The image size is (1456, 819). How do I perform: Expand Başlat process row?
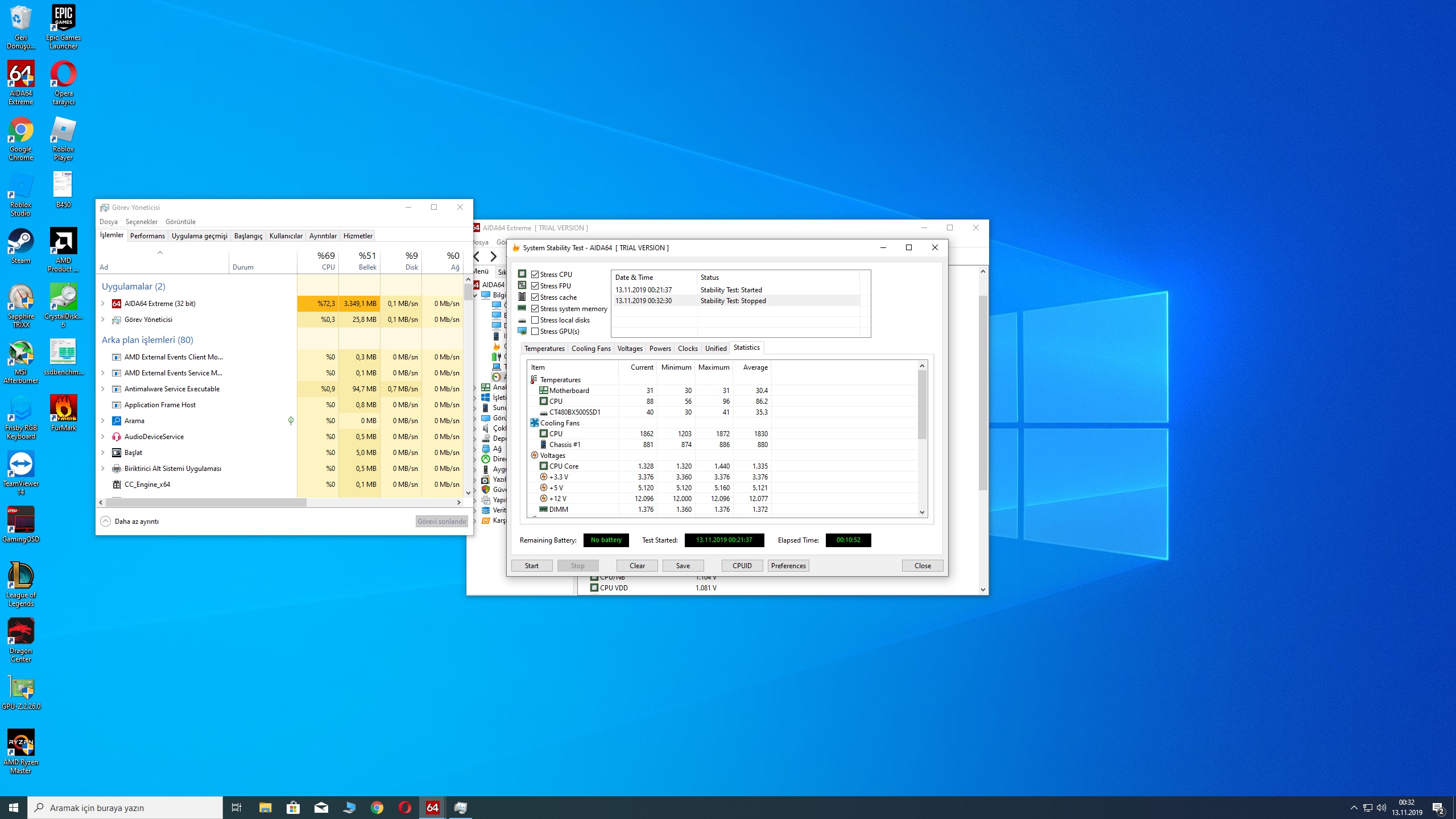(x=103, y=453)
